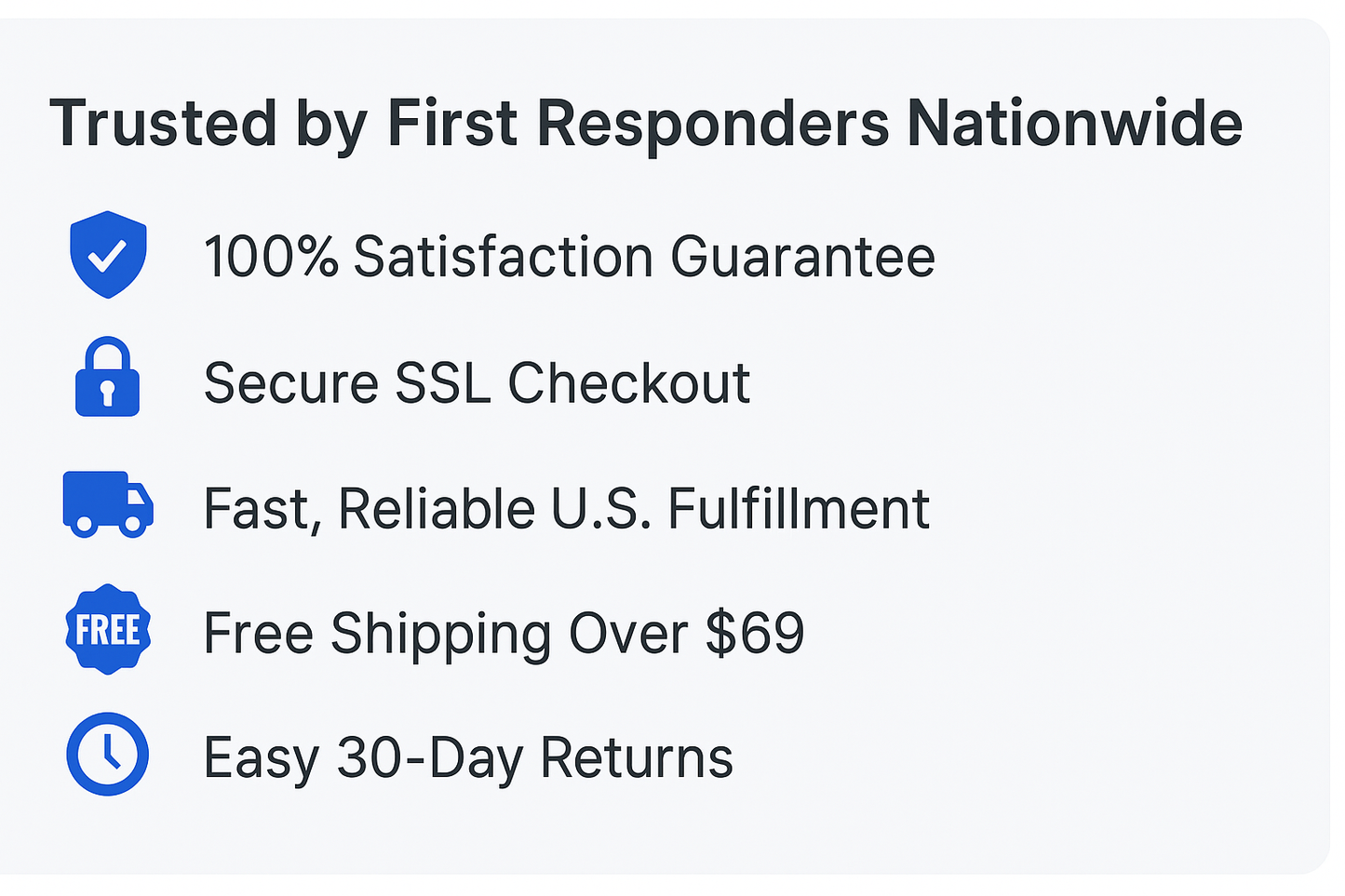
Task: Click the white checkmark inside the shield
Action: tap(108, 255)
